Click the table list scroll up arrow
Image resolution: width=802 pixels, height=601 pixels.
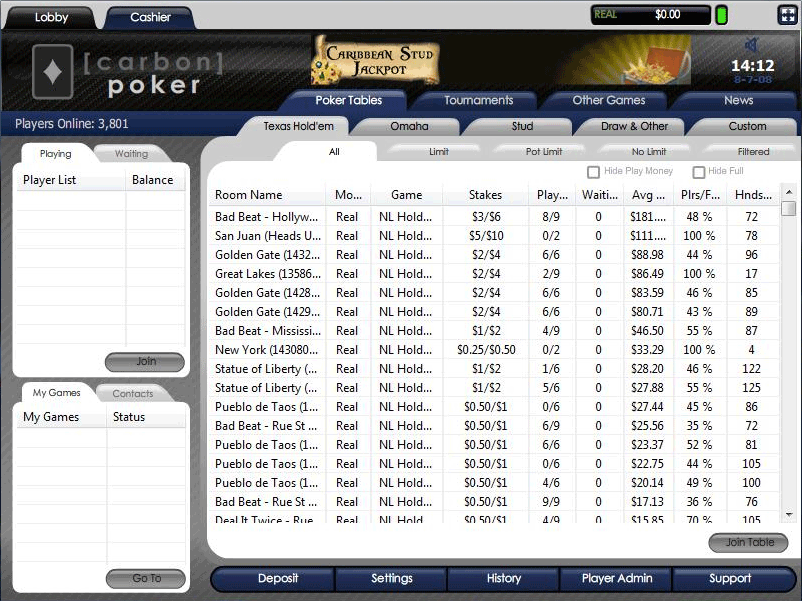click(789, 192)
